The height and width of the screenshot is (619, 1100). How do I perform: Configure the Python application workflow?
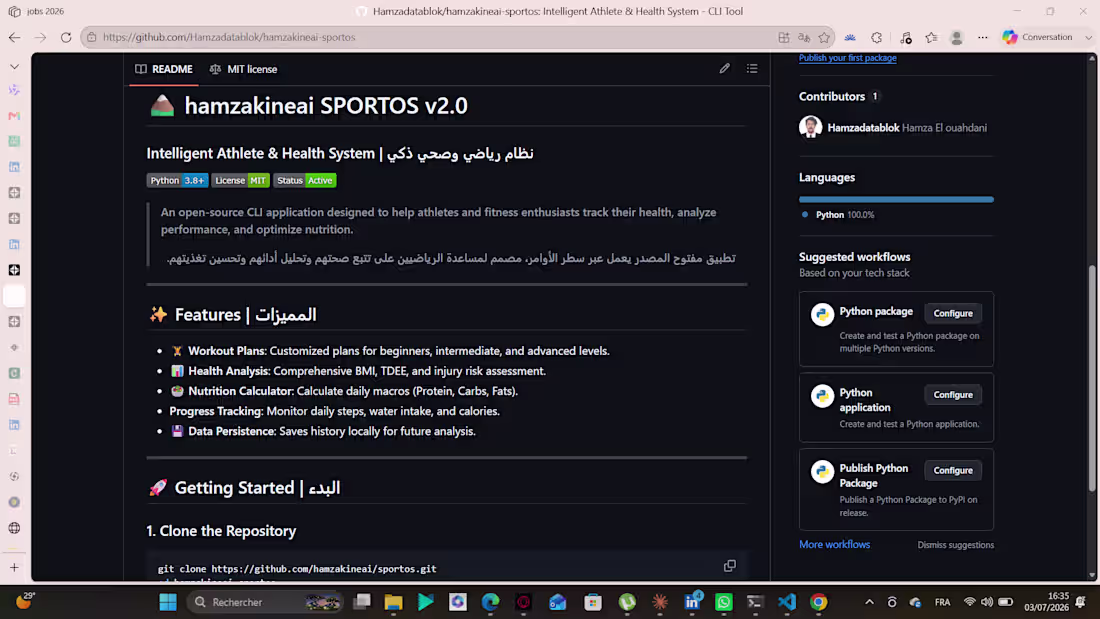[953, 394]
